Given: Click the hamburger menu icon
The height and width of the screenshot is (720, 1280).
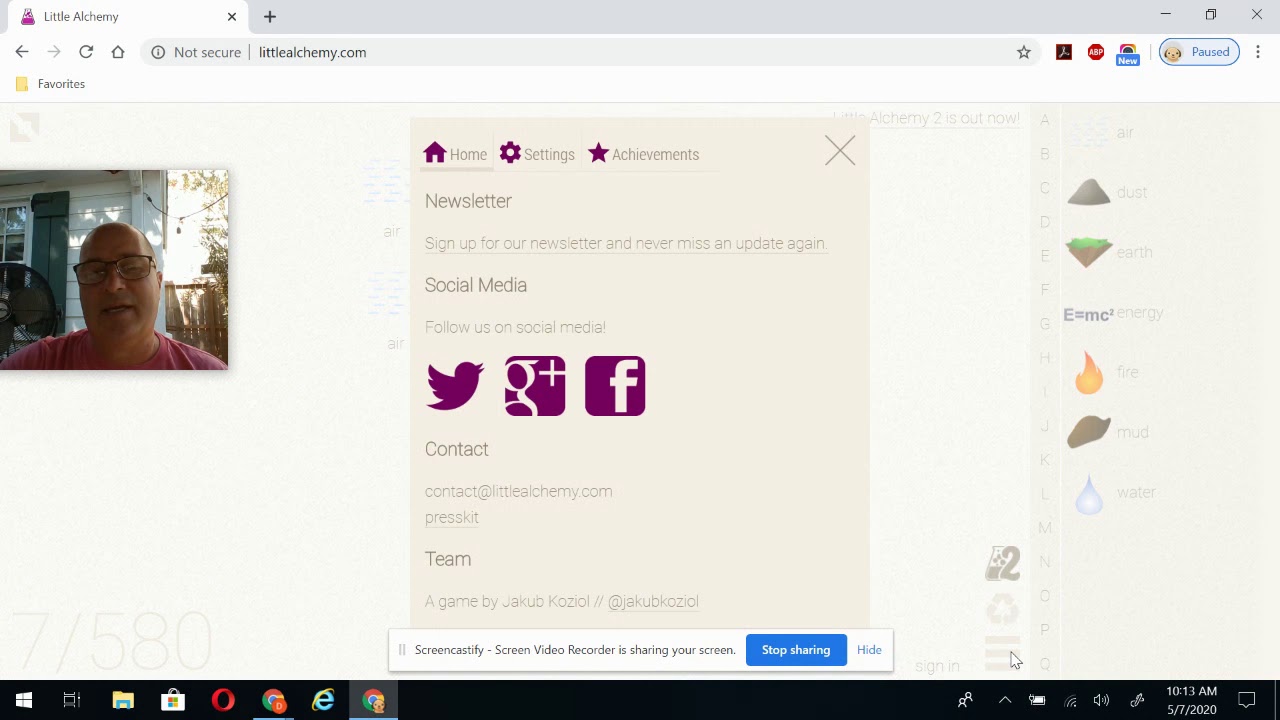Looking at the screenshot, I should [x=1002, y=652].
